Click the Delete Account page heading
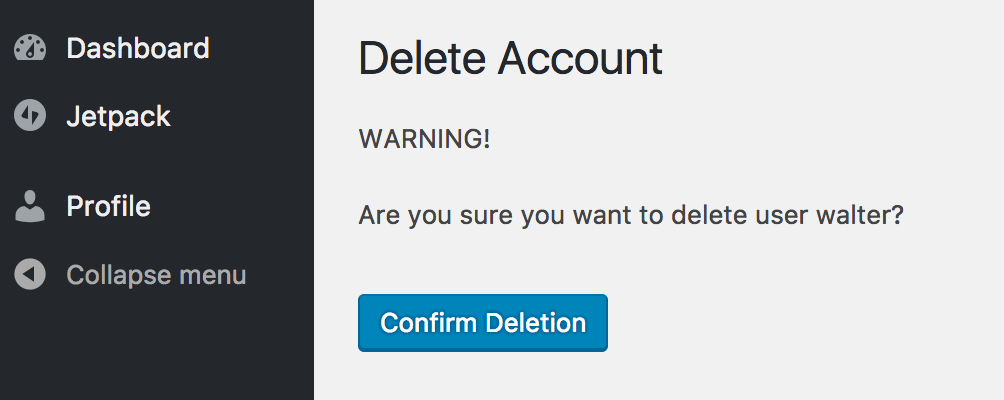 pos(510,58)
